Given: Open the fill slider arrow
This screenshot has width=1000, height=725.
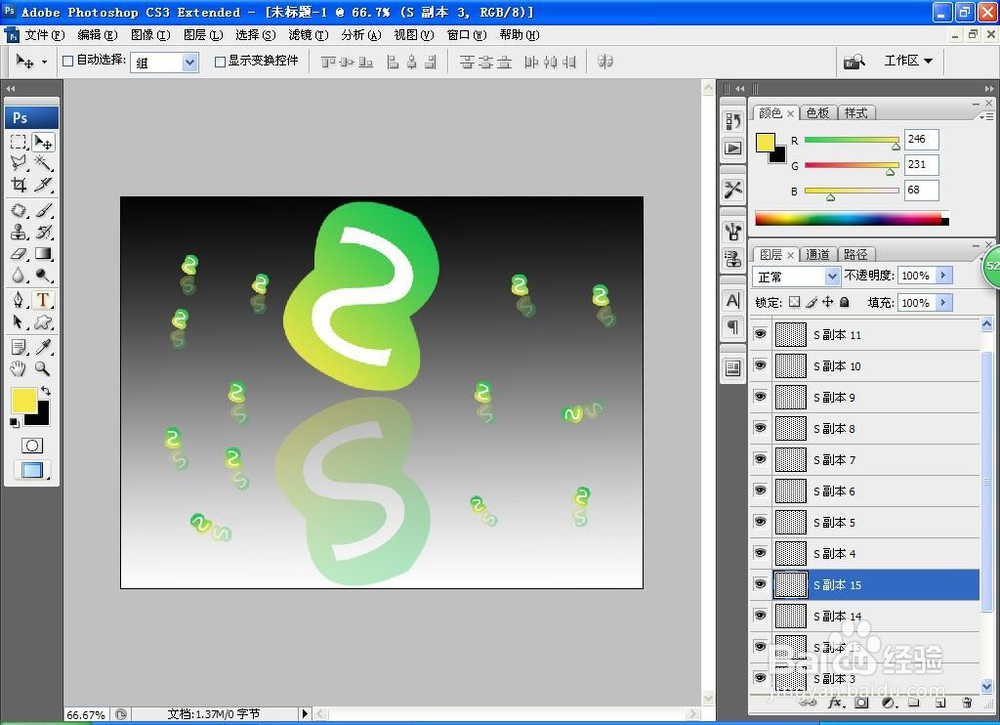Looking at the screenshot, I should [x=943, y=302].
